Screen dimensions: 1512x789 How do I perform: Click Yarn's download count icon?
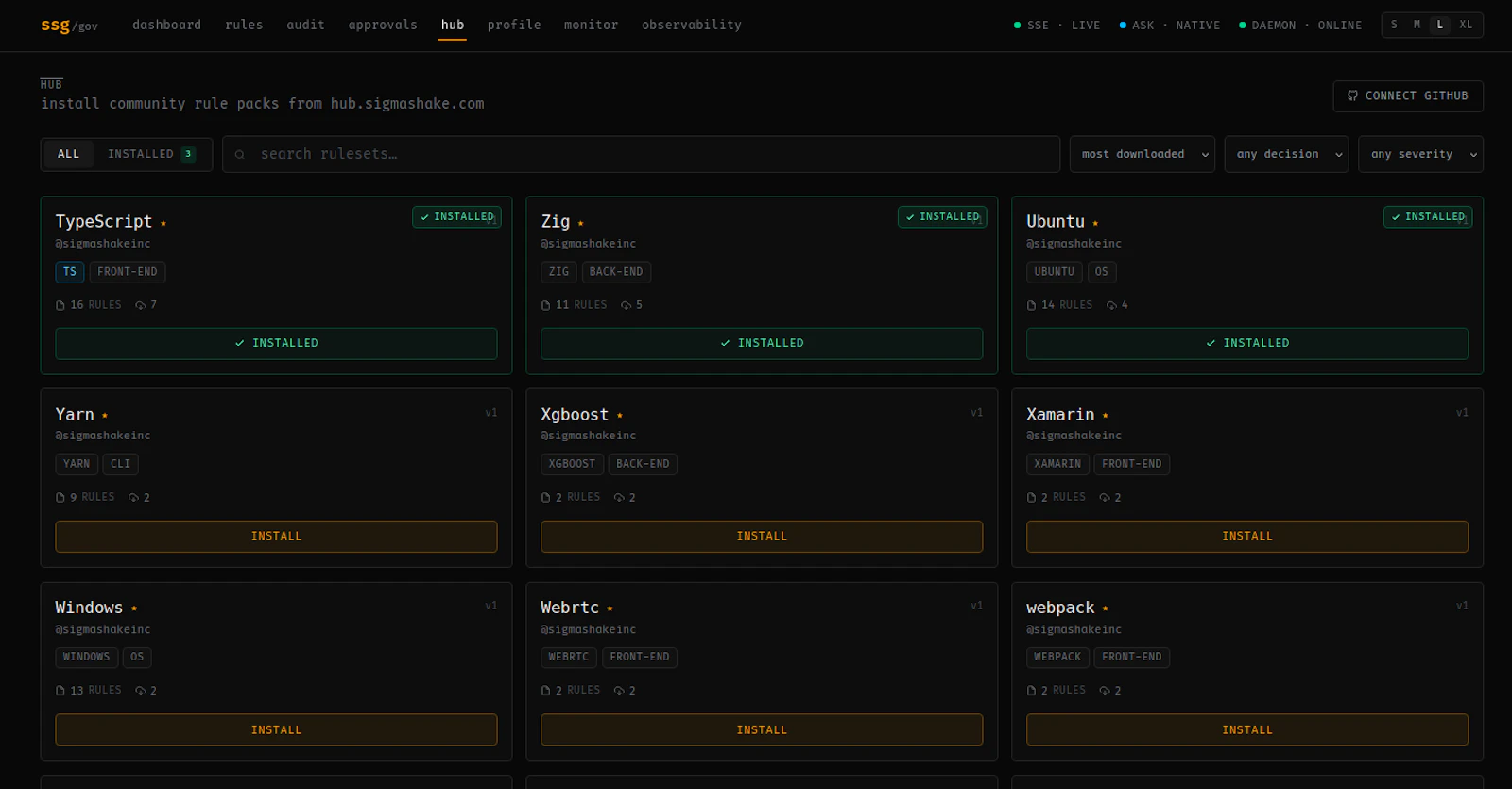tap(133, 498)
